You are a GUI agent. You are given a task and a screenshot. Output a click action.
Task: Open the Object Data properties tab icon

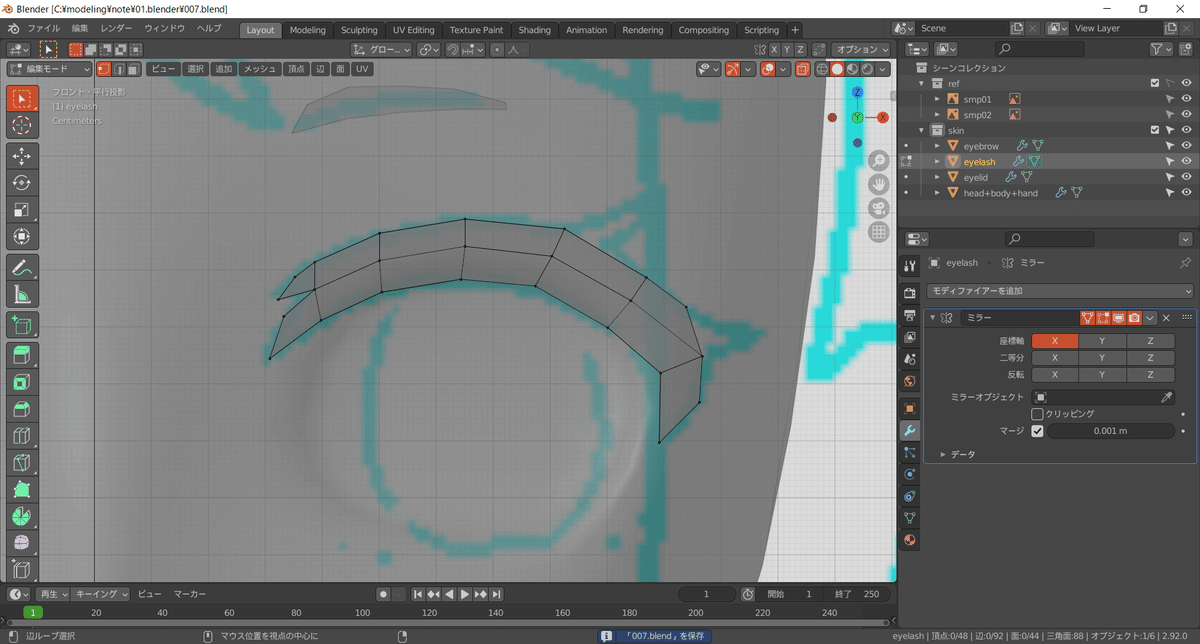(909, 518)
